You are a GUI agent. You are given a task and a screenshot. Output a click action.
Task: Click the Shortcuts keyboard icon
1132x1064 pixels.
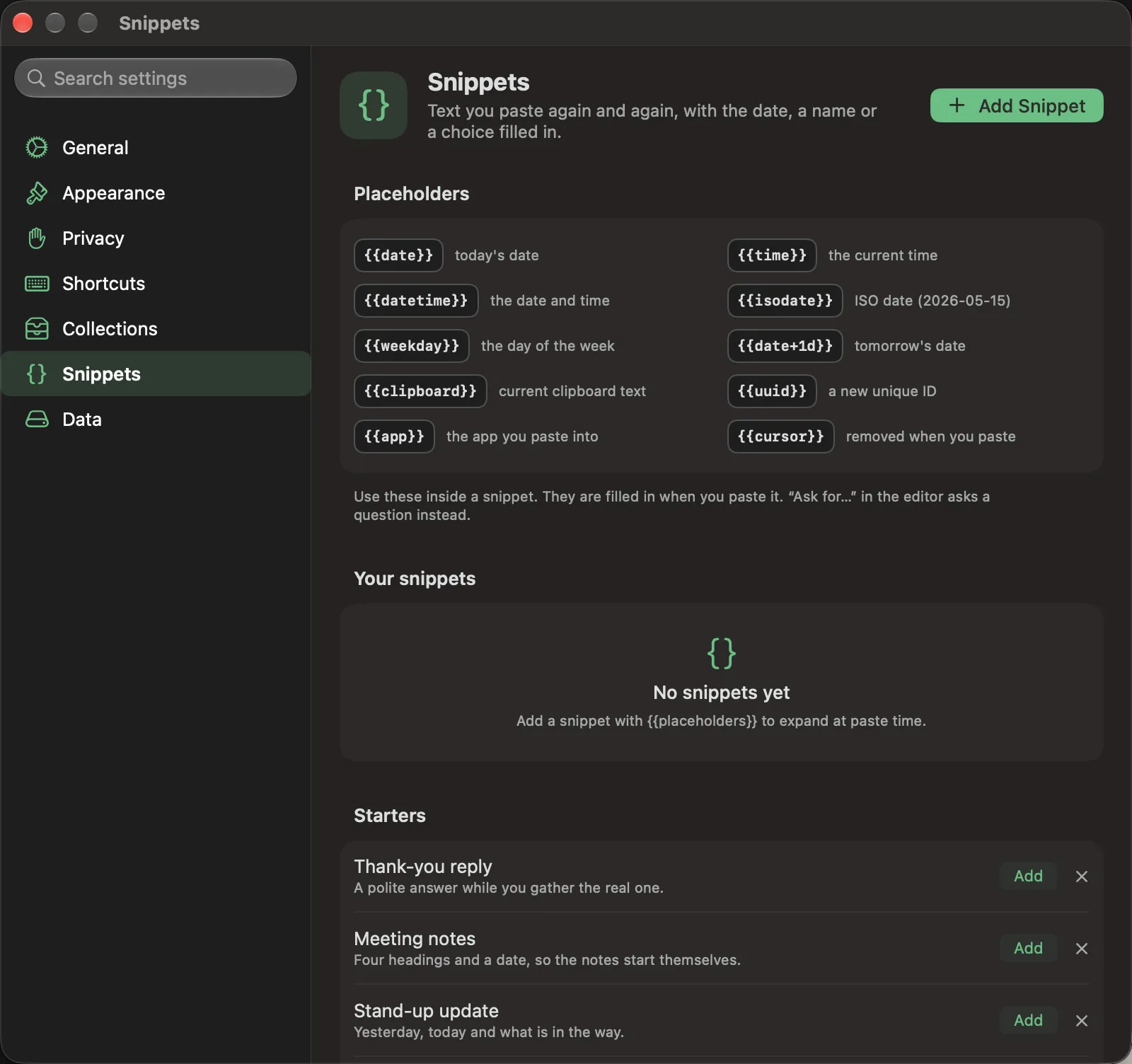37,283
